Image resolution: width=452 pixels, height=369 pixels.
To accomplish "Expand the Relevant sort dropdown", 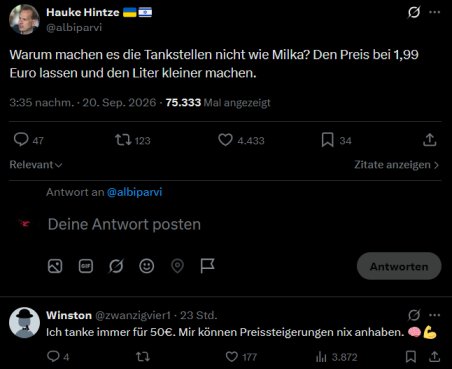I will coord(36,165).
